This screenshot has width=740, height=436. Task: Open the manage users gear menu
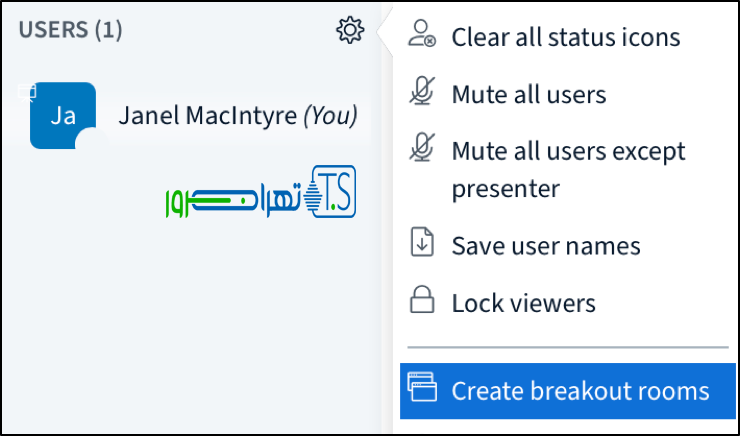click(349, 31)
